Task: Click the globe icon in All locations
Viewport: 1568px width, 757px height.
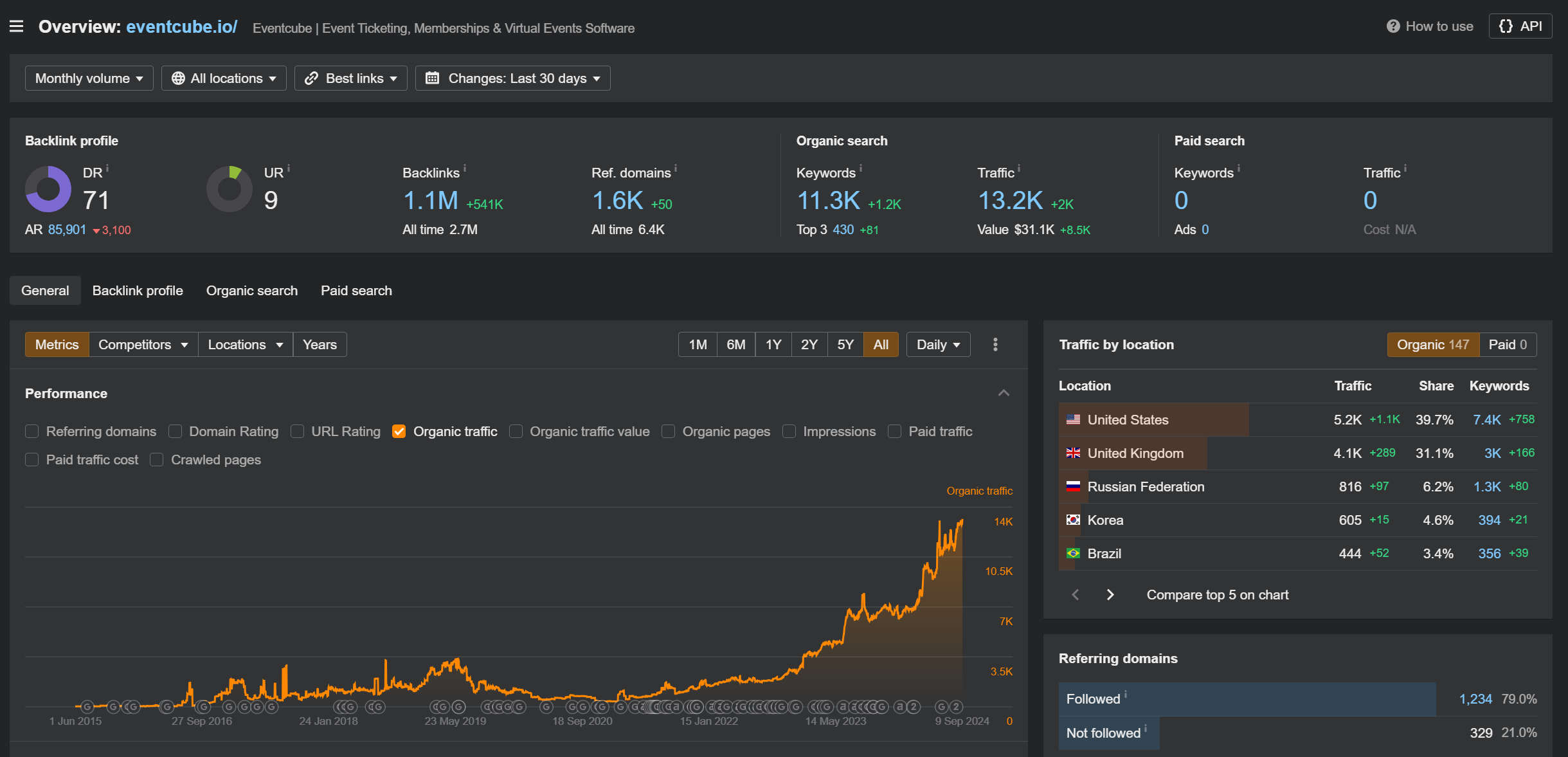Action: pos(178,78)
